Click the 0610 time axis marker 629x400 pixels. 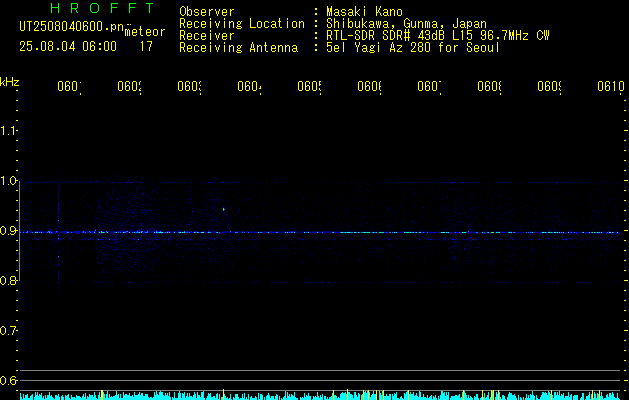coord(611,87)
